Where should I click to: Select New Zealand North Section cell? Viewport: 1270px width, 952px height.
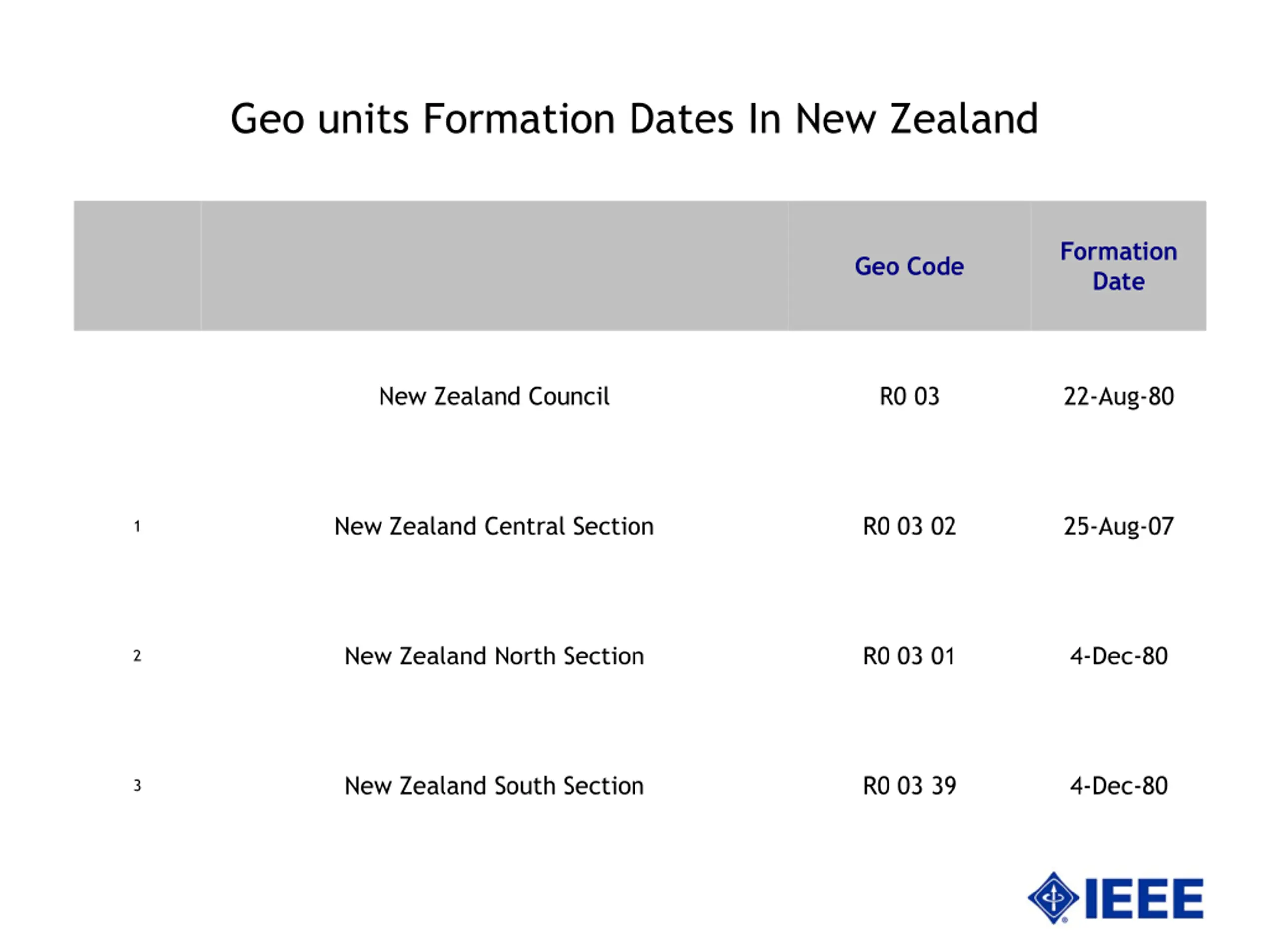click(x=494, y=656)
